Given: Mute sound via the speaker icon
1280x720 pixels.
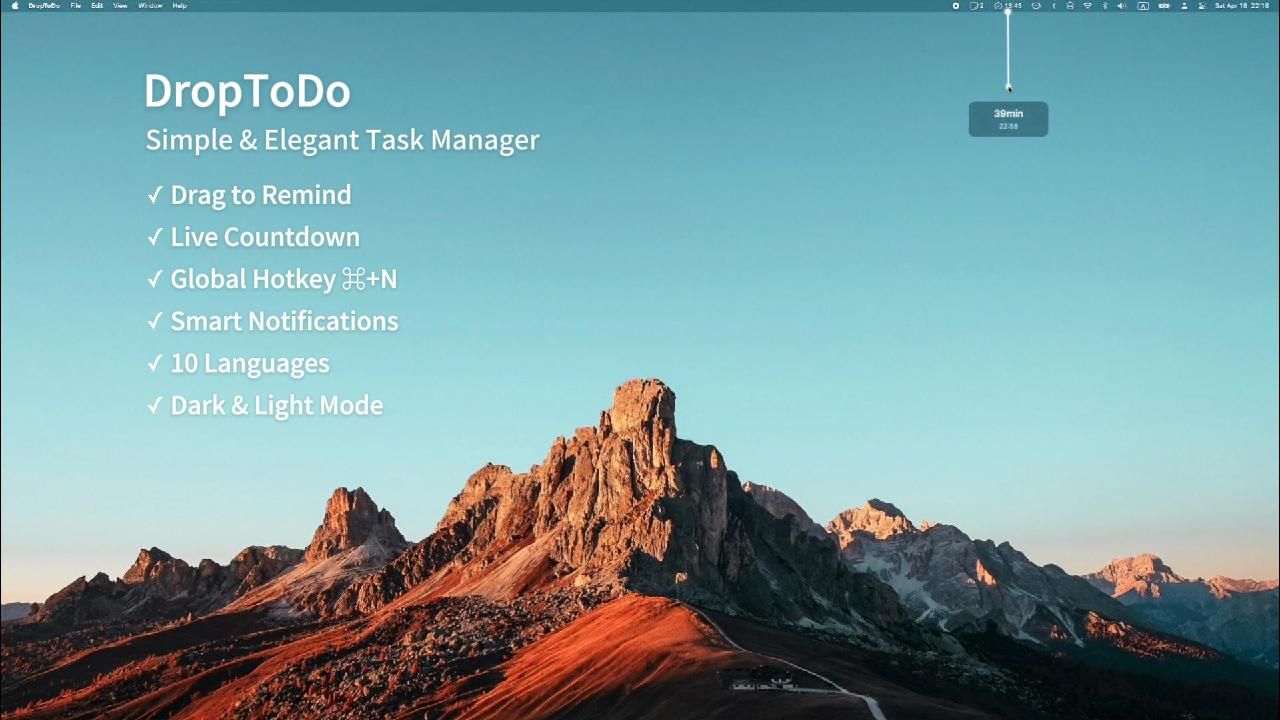Looking at the screenshot, I should click(1122, 5).
